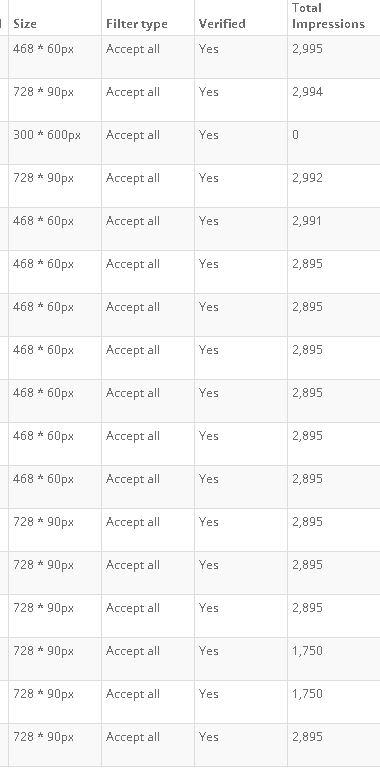Sort table by Verified column header

tap(222, 24)
